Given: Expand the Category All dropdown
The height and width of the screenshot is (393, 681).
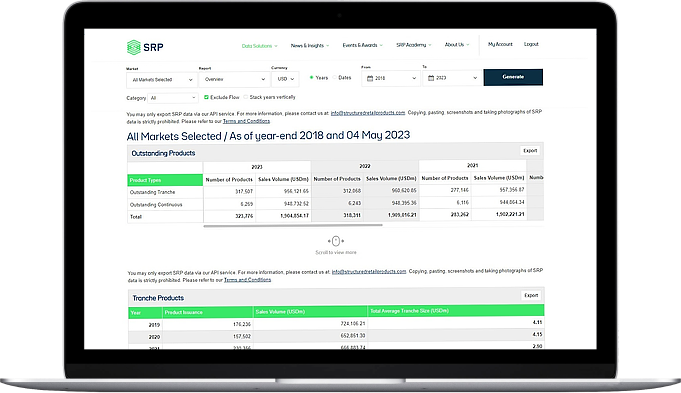Looking at the screenshot, I should [172, 98].
